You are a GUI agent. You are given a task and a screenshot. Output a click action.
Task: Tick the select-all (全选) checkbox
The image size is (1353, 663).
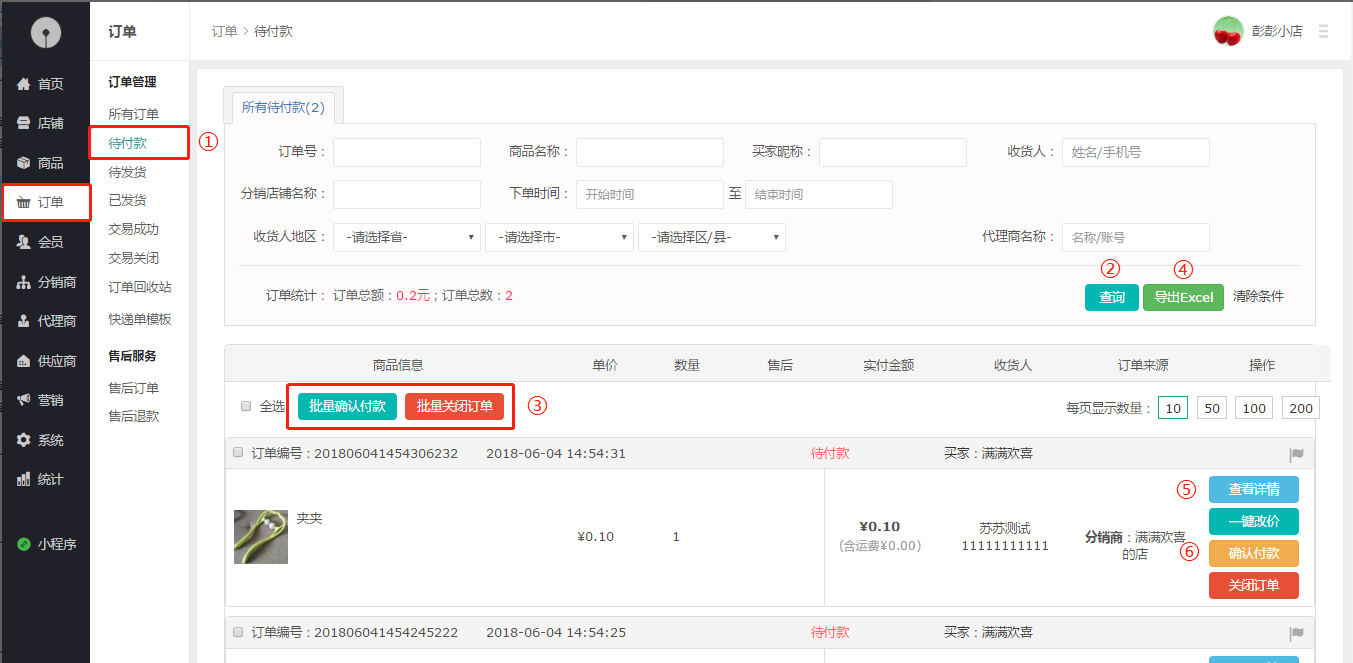coord(246,406)
